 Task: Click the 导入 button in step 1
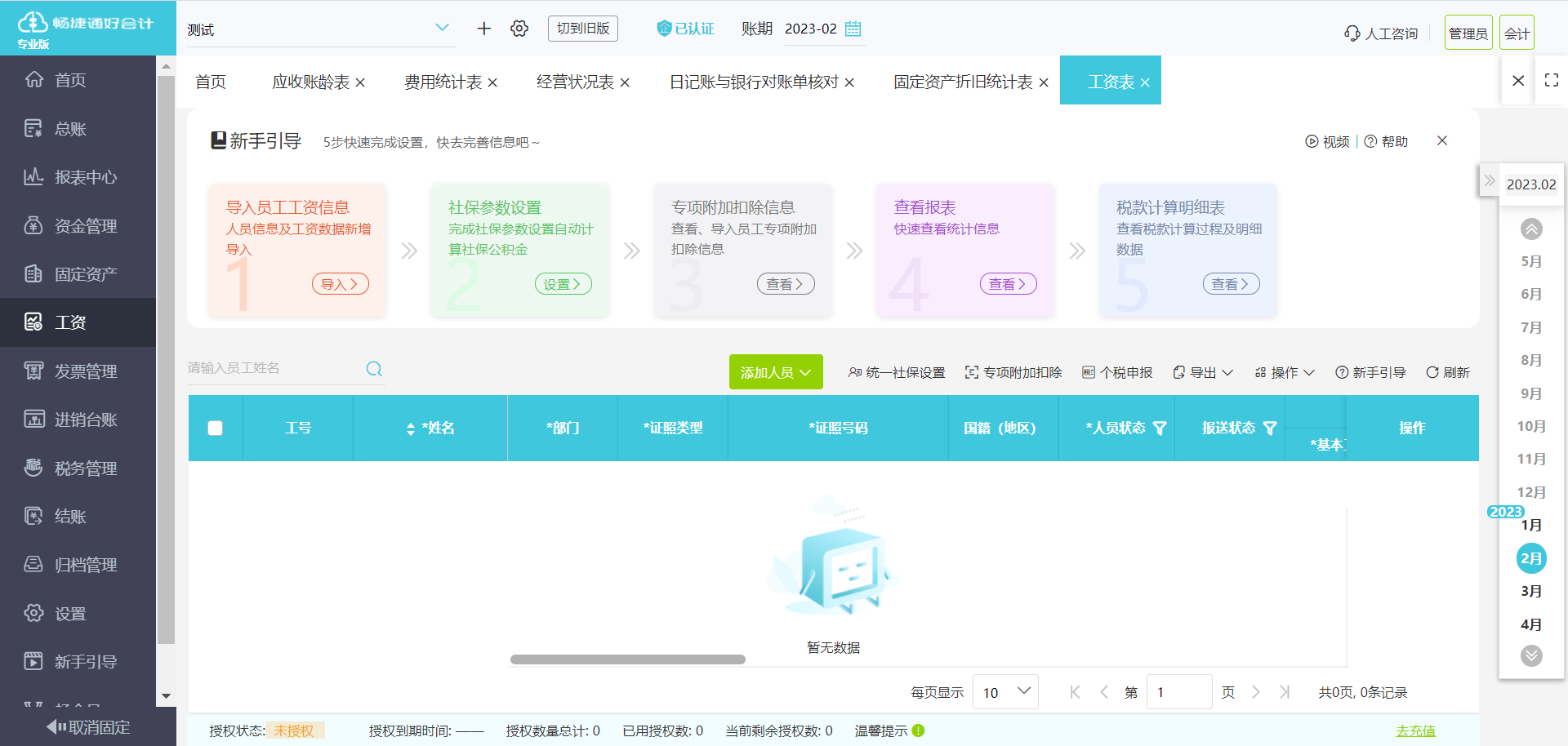[x=340, y=283]
